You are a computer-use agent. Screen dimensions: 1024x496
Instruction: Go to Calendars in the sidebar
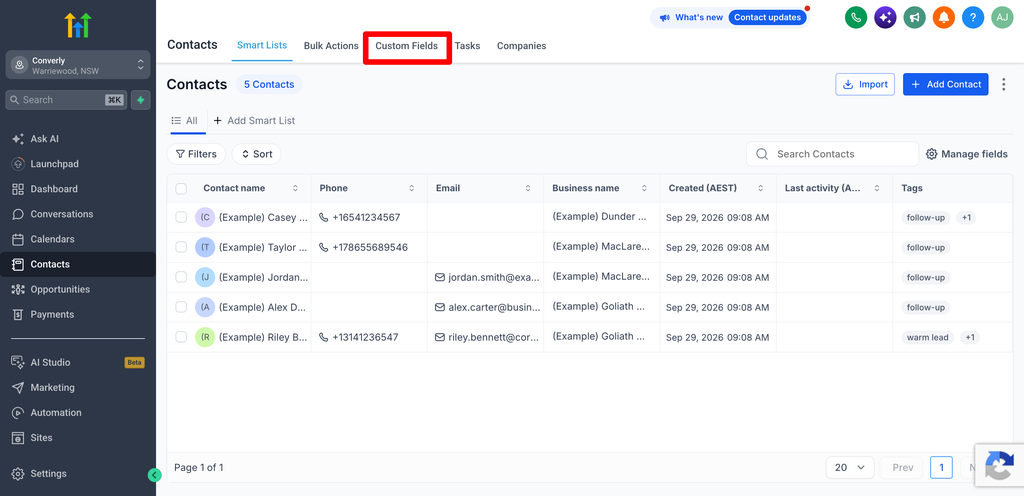pos(43,239)
